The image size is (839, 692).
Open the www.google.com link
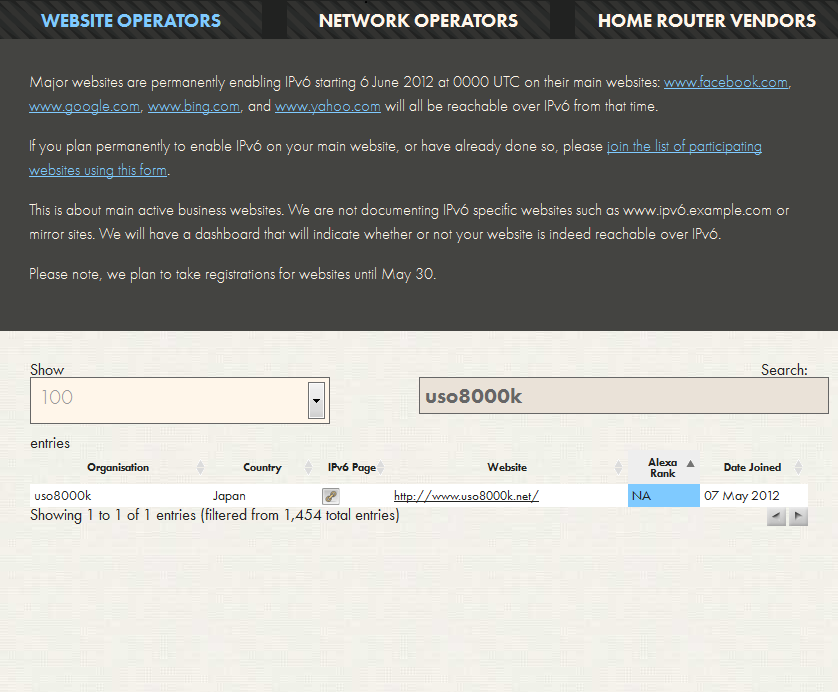[x=85, y=107]
